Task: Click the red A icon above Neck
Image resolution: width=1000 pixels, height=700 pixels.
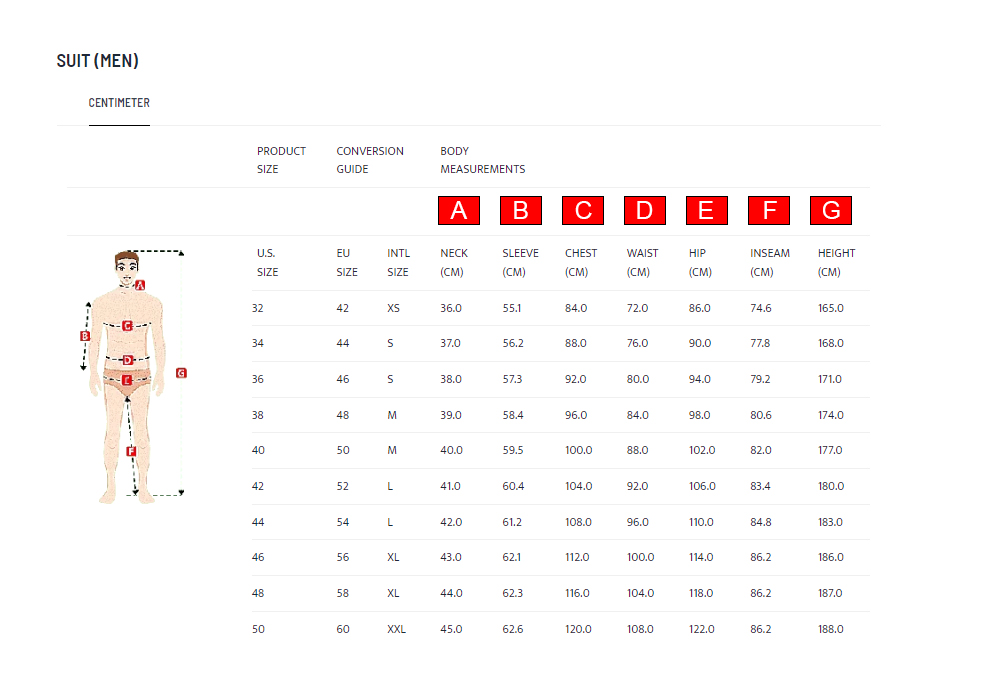Action: [x=459, y=210]
